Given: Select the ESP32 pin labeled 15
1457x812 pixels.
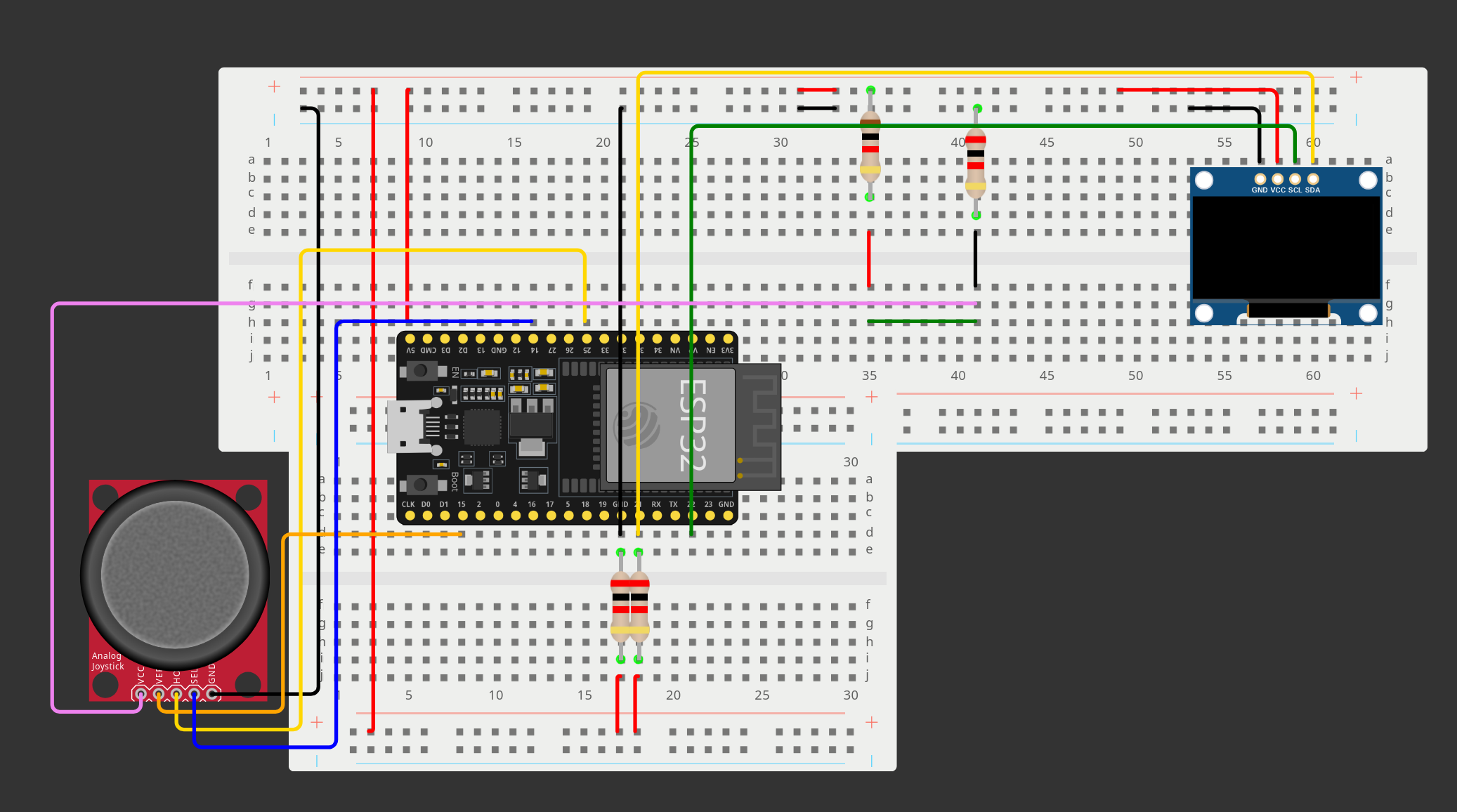Looking at the screenshot, I should 462,516.
